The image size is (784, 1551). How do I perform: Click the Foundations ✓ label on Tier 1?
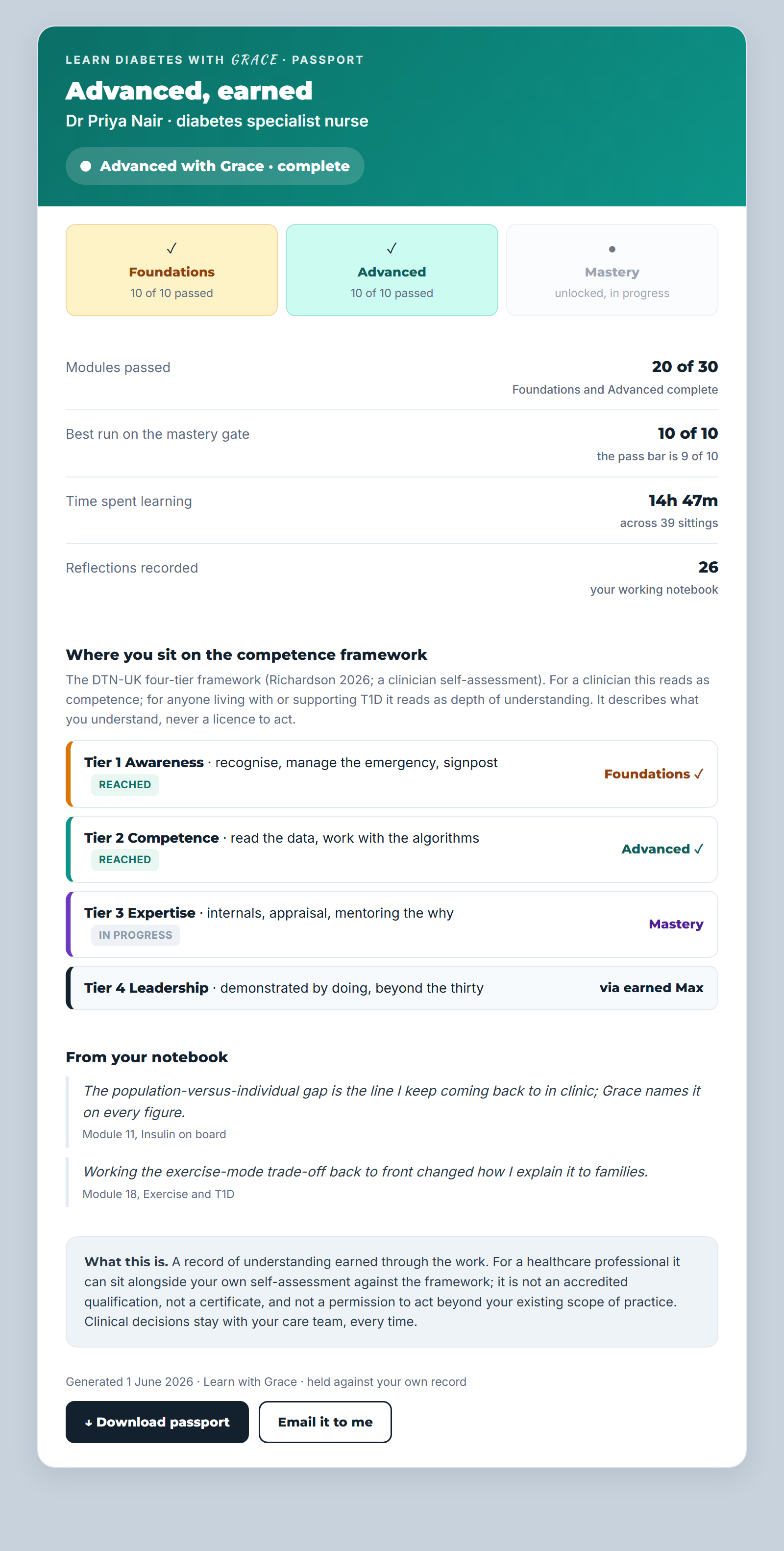click(654, 774)
